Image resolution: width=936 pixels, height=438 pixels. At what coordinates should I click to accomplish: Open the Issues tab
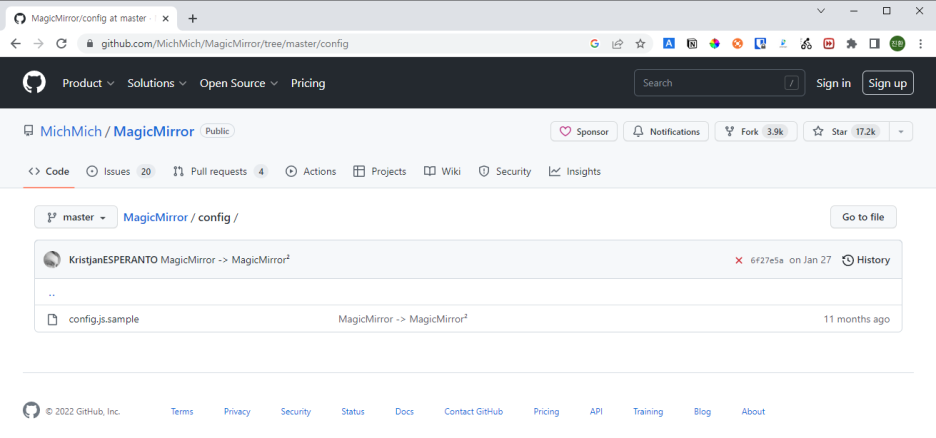coord(121,171)
